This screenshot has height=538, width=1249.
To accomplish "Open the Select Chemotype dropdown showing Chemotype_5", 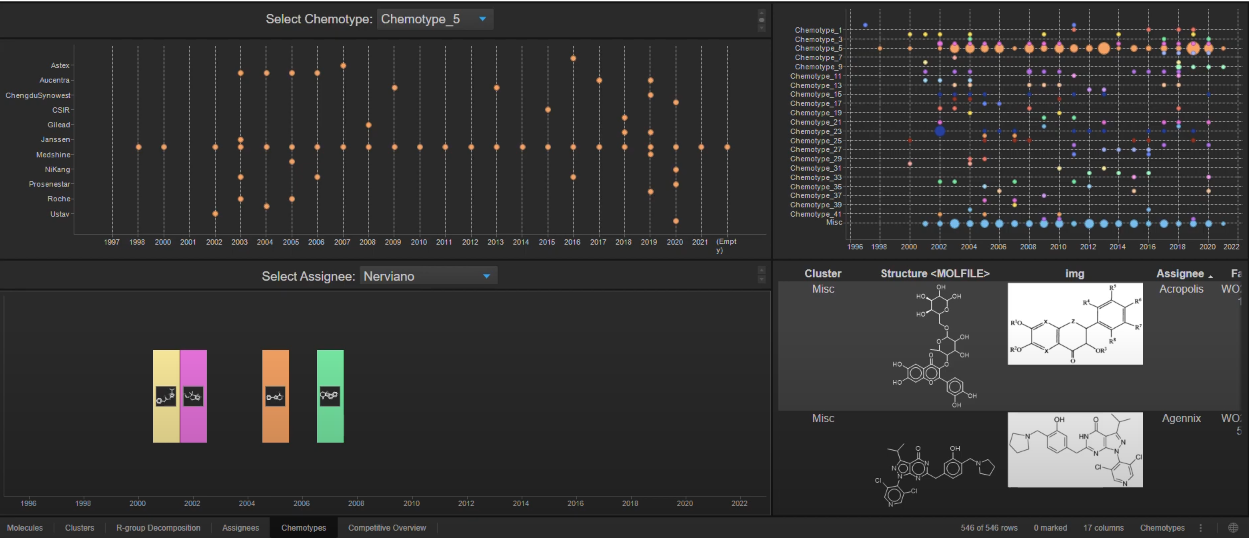I will click(x=435, y=19).
